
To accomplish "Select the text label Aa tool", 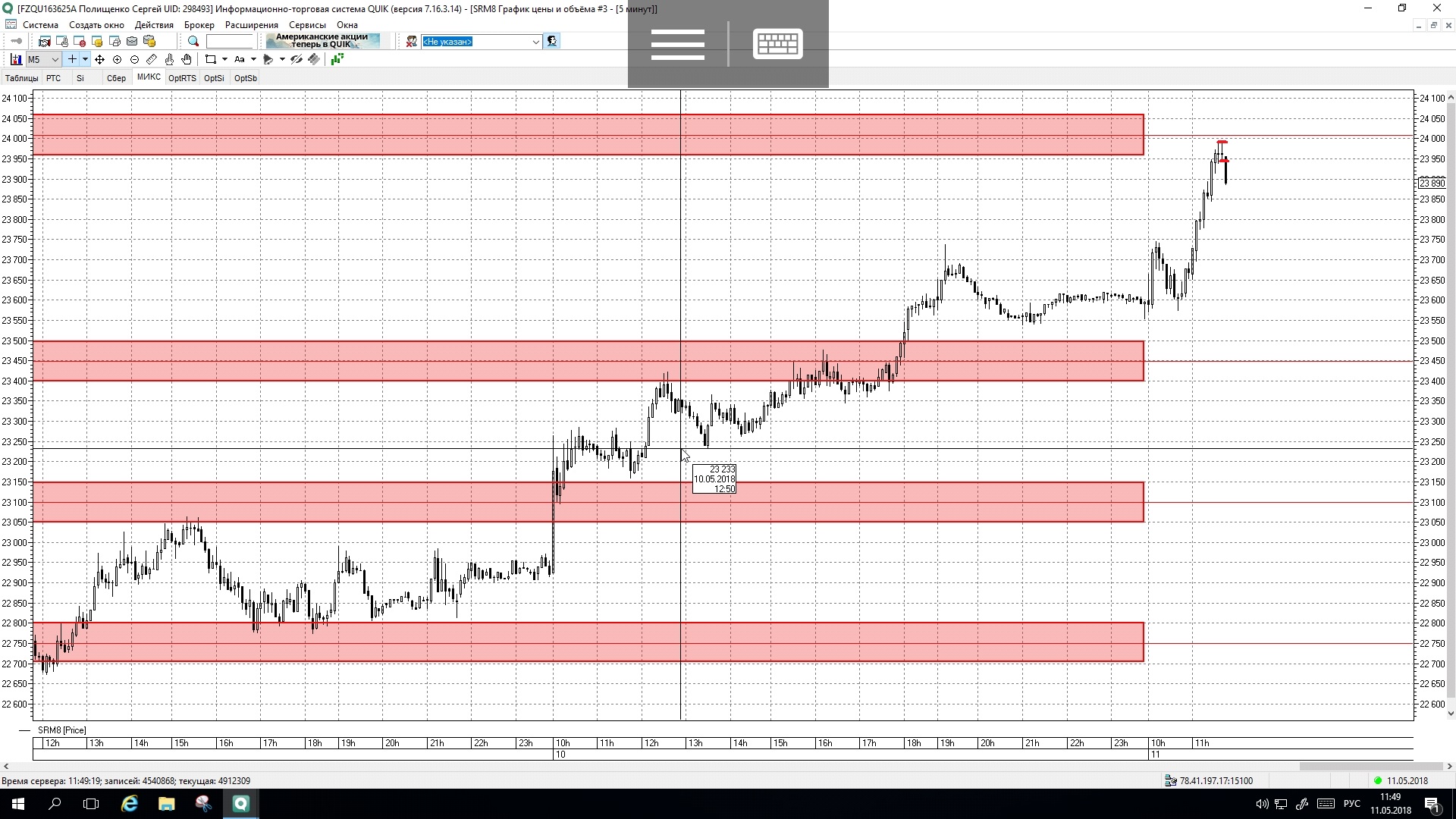I will pos(240,59).
